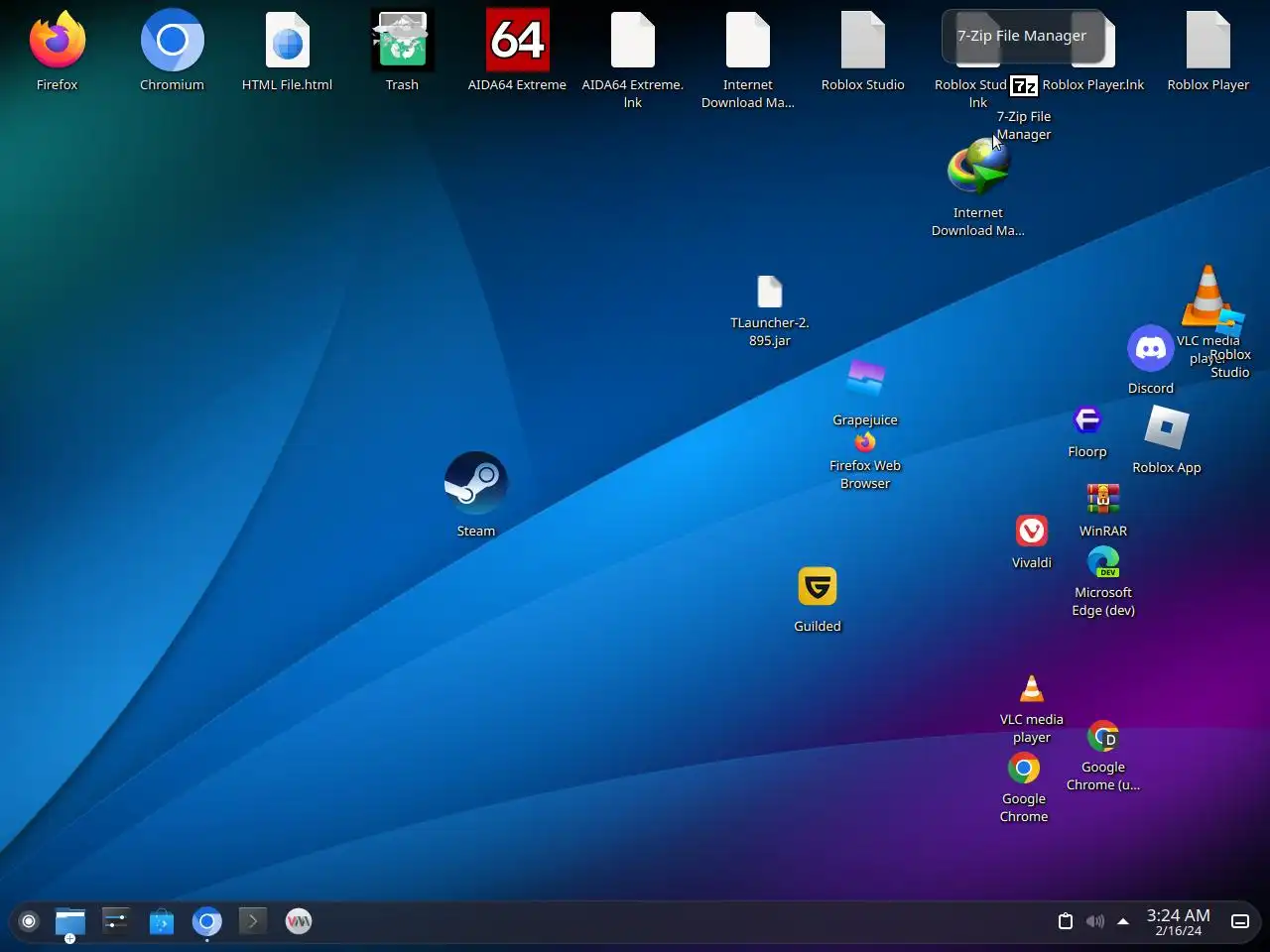The height and width of the screenshot is (952, 1270).
Task: Click the small VLC media player icon
Action: click(x=1032, y=688)
